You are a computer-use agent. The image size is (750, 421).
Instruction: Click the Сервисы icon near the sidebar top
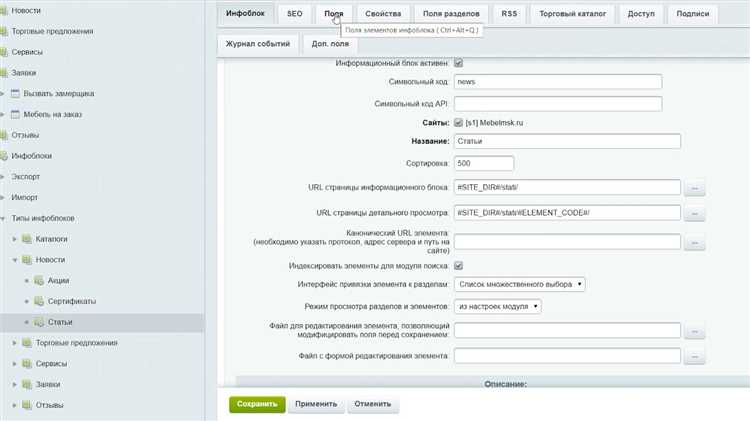click(4, 52)
